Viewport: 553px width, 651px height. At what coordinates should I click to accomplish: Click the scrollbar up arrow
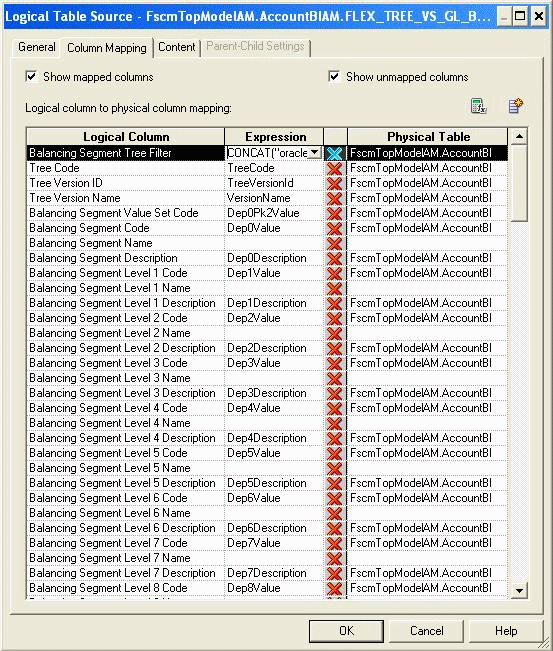pyautogui.click(x=519, y=136)
